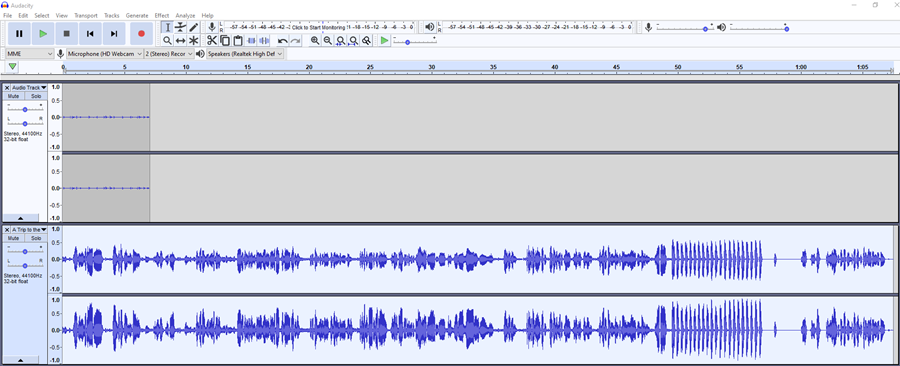Solo the A Trip to the track
This screenshot has width=900, height=366.
pos(36,238)
